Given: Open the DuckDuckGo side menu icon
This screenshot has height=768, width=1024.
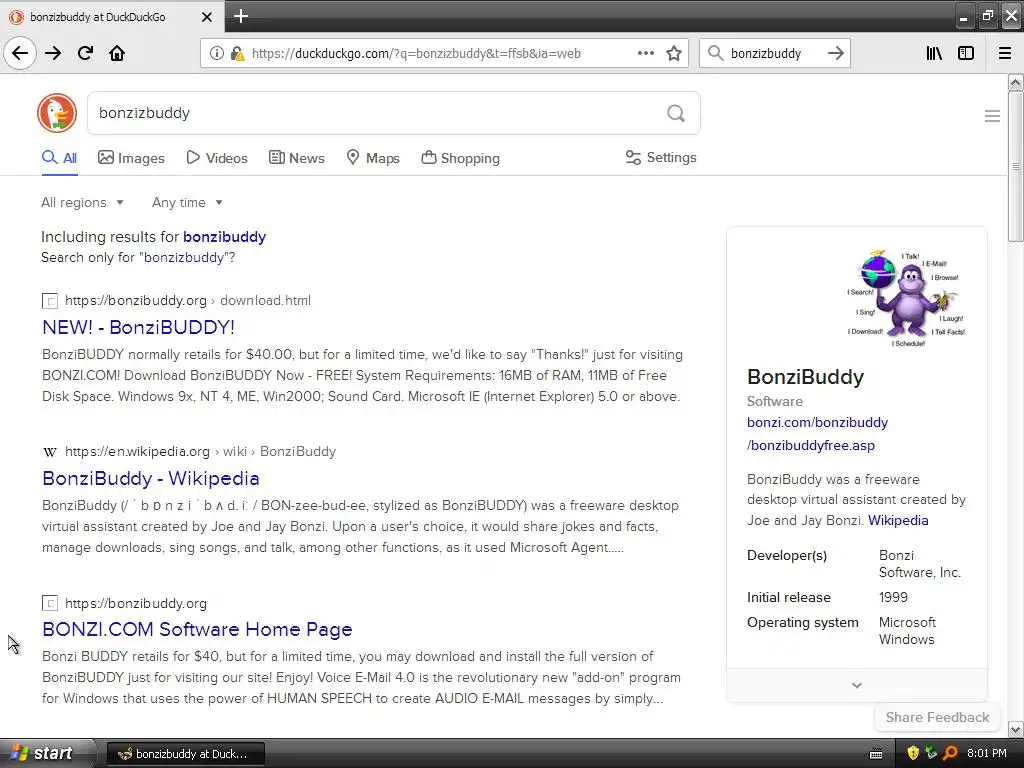Looking at the screenshot, I should pos(992,116).
